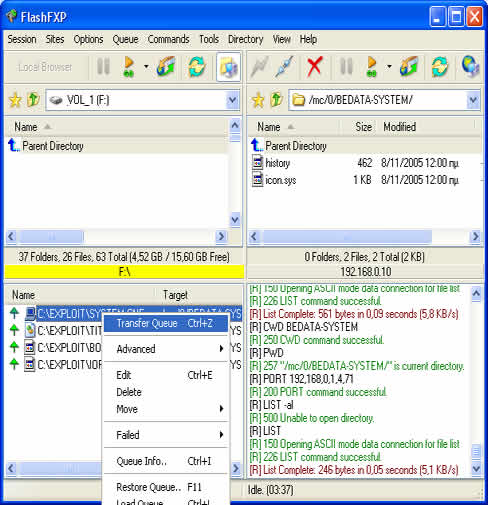The width and height of the screenshot is (488, 505).
Task: Go up a folder in local pane
Action: pos(33,100)
